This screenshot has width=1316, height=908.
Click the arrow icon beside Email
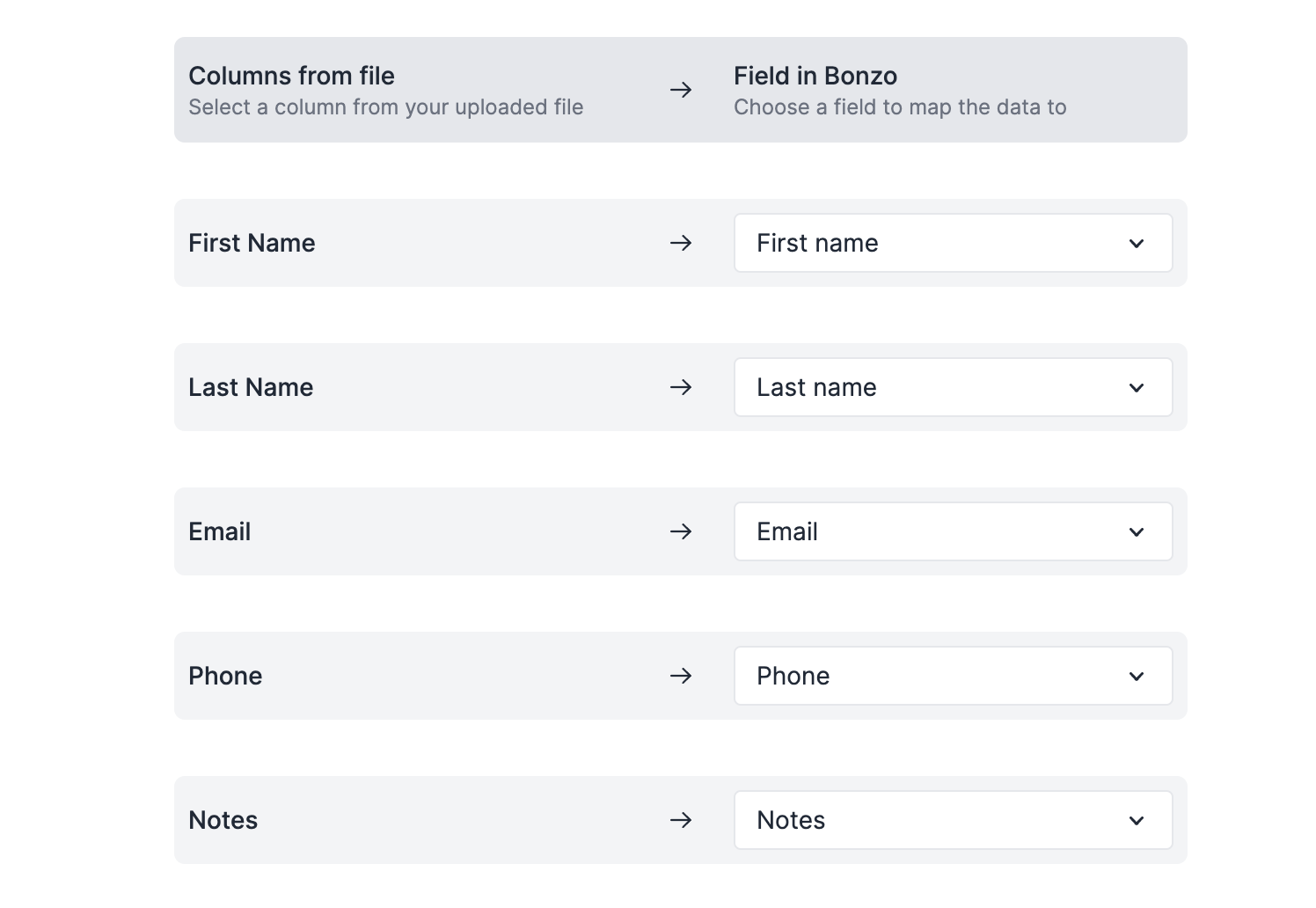(681, 531)
